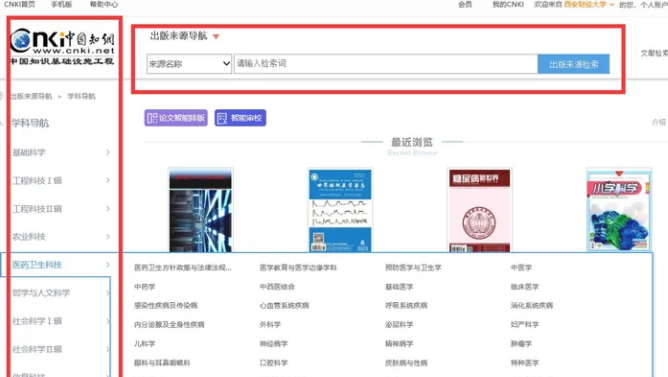Select 医学教育与医学边缘学科 subcategory
This screenshot has width=668, height=377.
click(298, 268)
